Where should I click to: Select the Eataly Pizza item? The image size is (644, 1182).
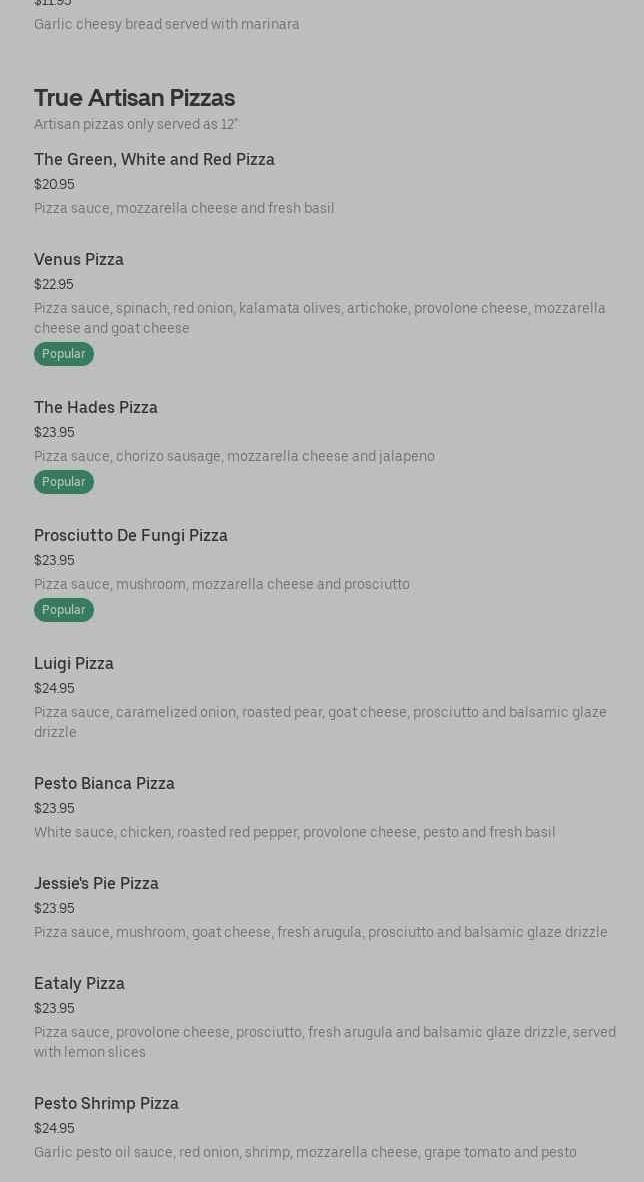79,984
